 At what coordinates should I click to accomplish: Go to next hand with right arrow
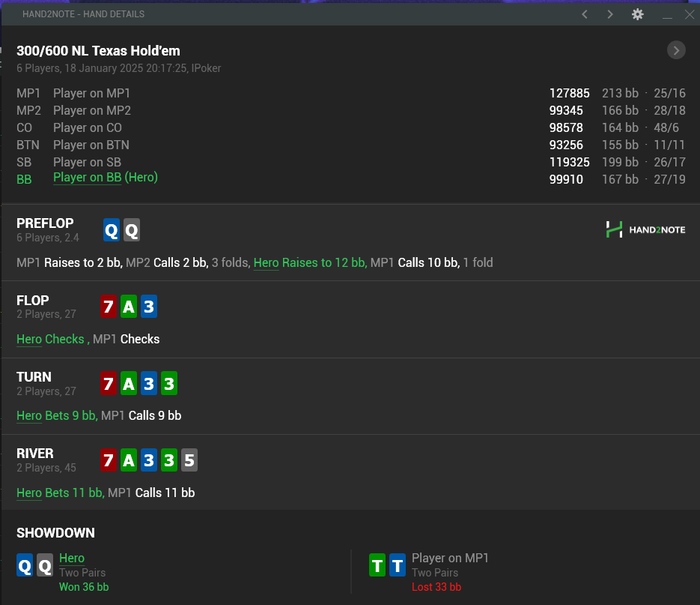[x=610, y=14]
